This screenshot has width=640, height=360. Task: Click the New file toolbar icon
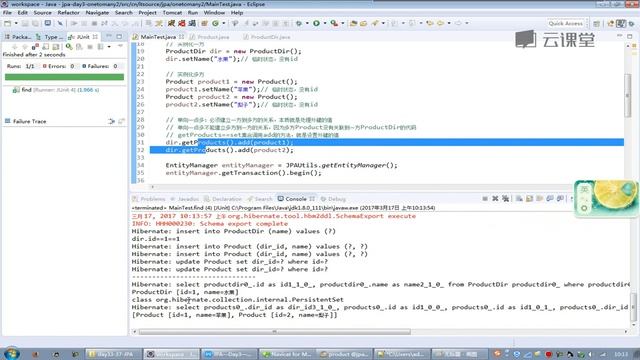(x=7, y=23)
